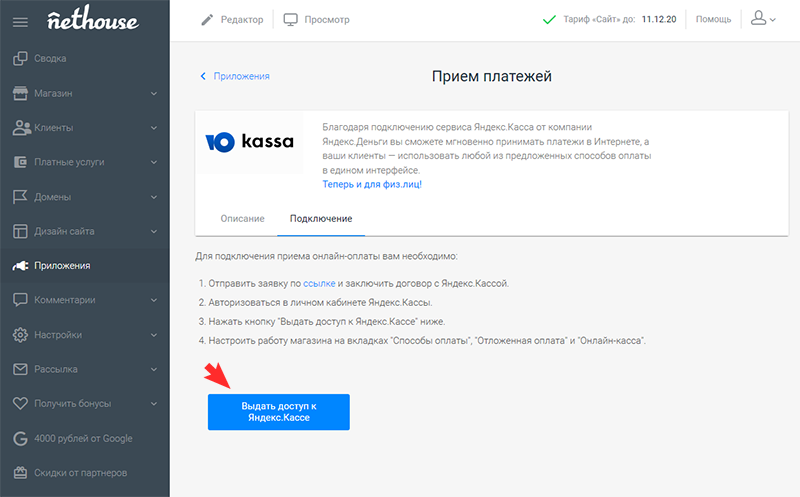
Task: Click Для подключения приема онлайн-оплаты text
Action: pyautogui.click(x=327, y=256)
